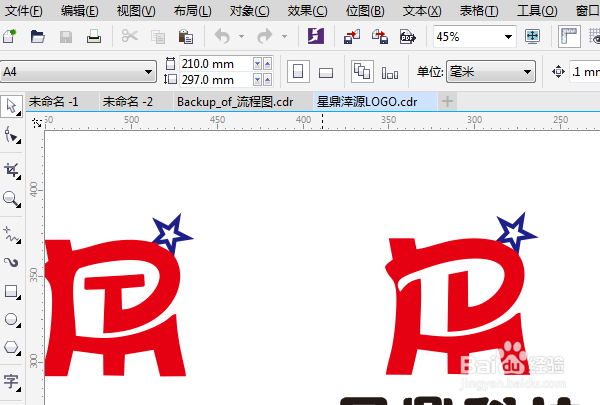Set portrait page orientation

click(x=298, y=72)
